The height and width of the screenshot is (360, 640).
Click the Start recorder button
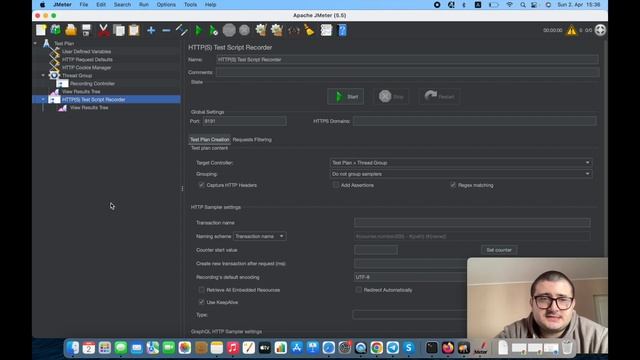[x=345, y=97]
